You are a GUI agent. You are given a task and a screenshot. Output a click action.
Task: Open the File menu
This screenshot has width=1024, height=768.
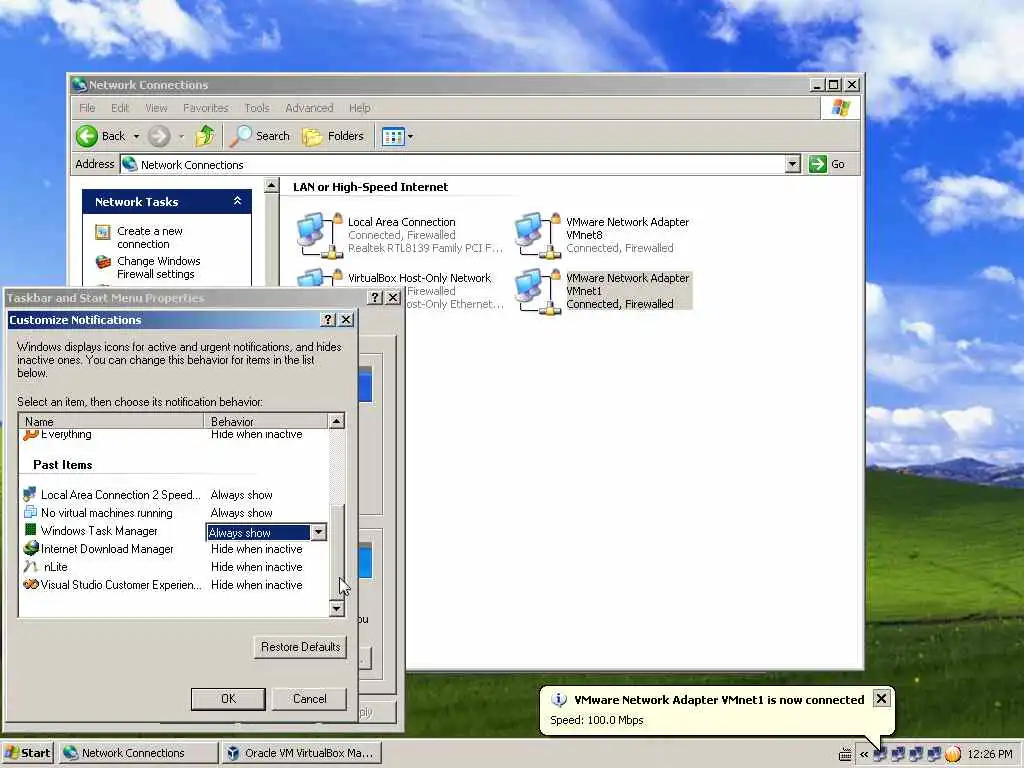(x=87, y=108)
